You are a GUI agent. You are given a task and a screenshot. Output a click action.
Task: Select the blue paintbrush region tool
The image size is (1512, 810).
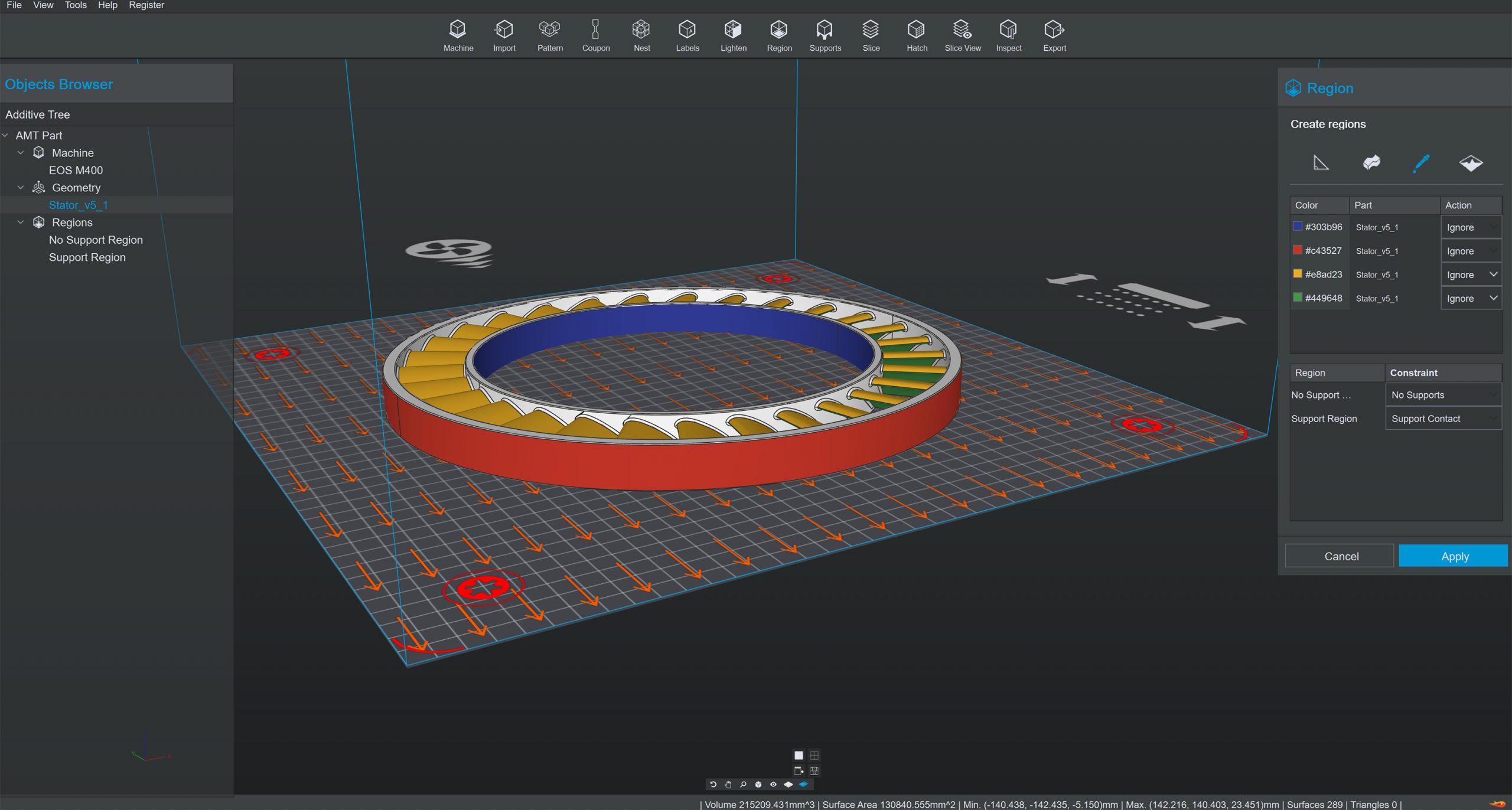click(1421, 163)
